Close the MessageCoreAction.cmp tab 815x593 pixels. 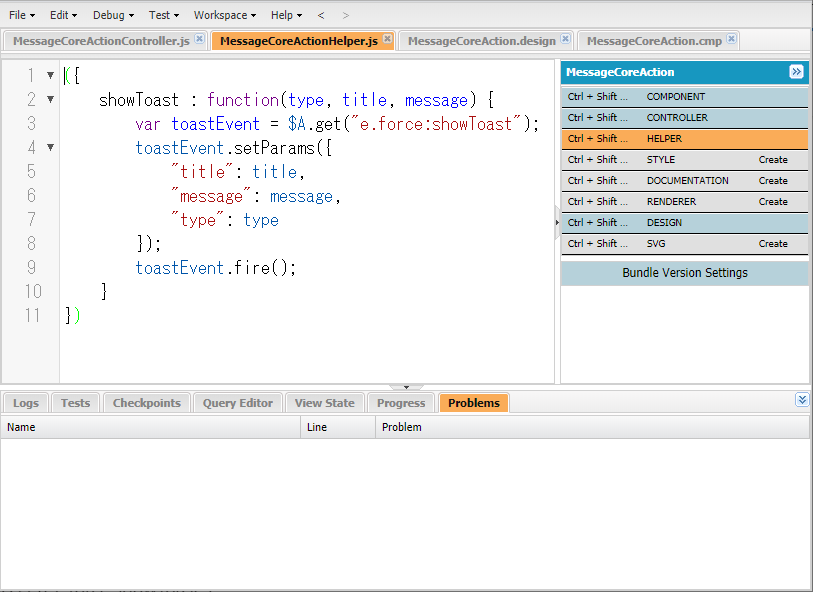pyautogui.click(x=731, y=40)
